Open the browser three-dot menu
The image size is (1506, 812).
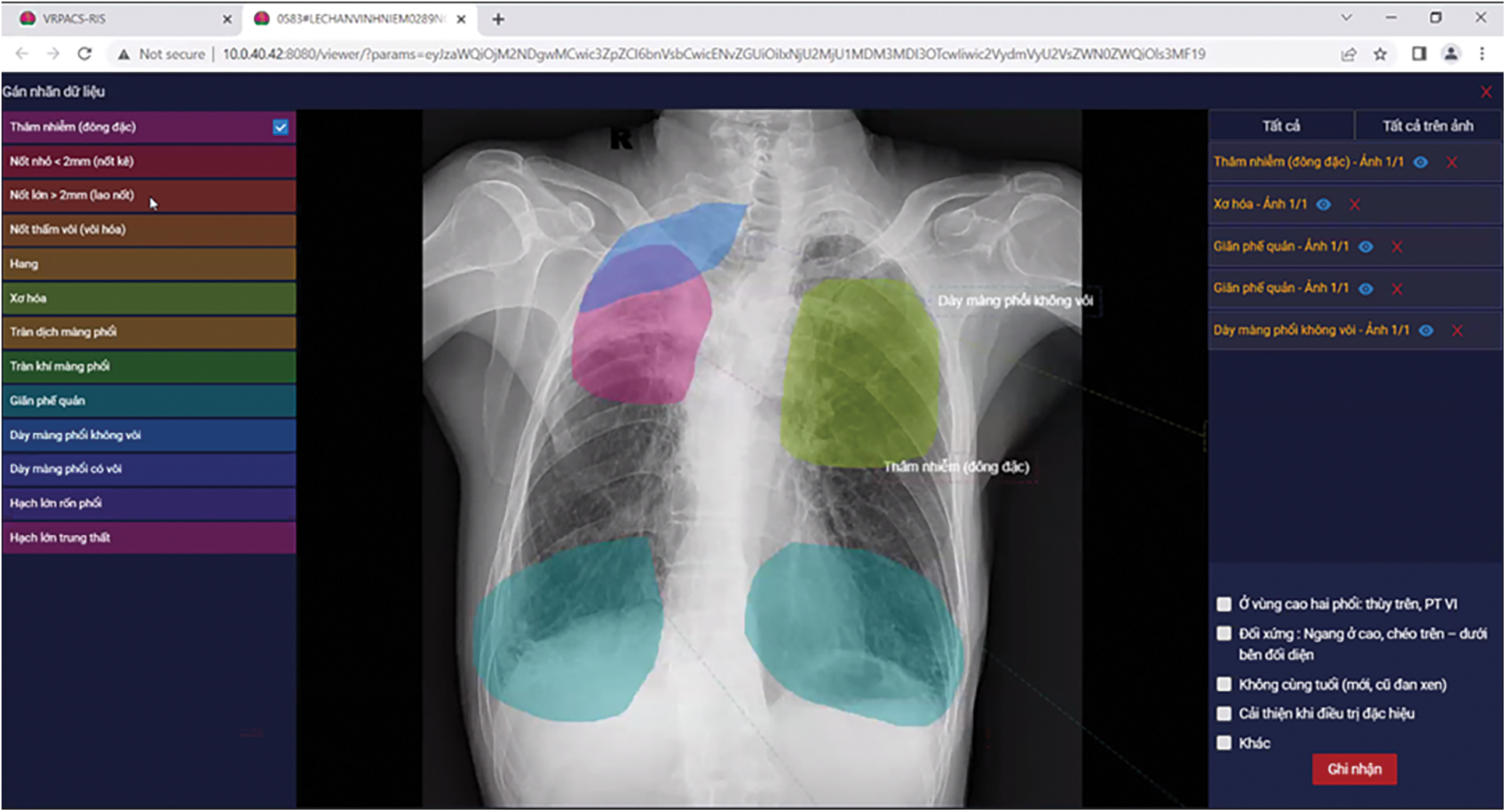point(1482,54)
